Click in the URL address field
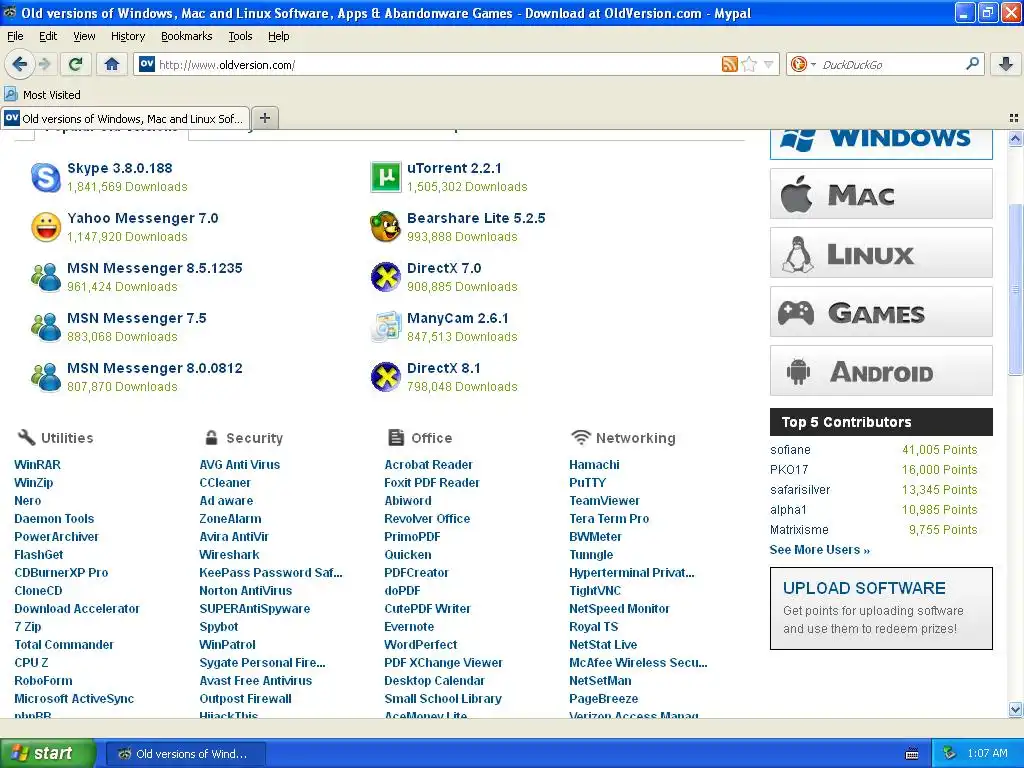This screenshot has width=1024, height=768. coord(436,64)
